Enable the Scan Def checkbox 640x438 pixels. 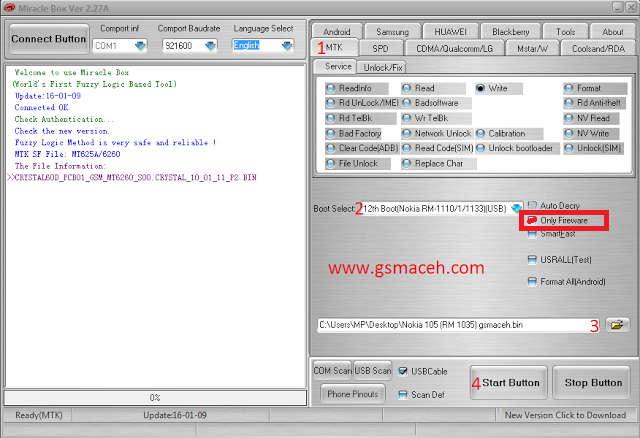[403, 395]
